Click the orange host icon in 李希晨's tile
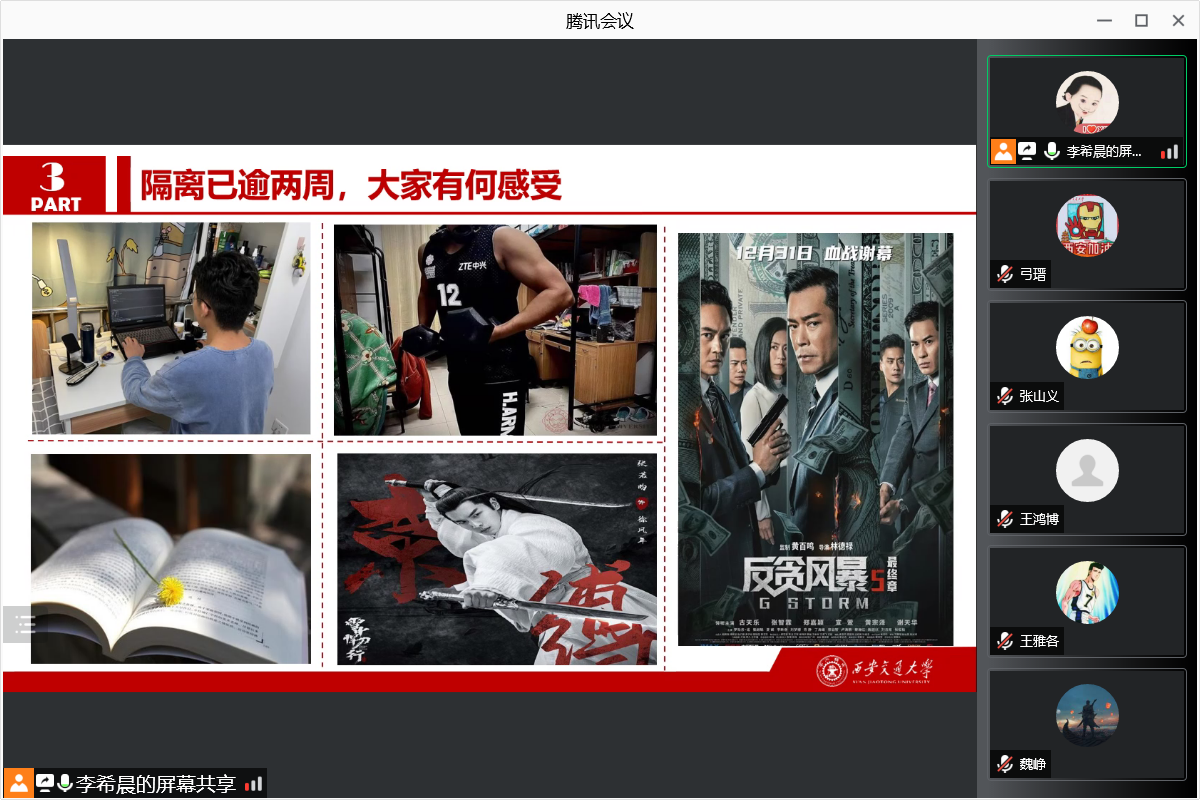 coord(1003,151)
